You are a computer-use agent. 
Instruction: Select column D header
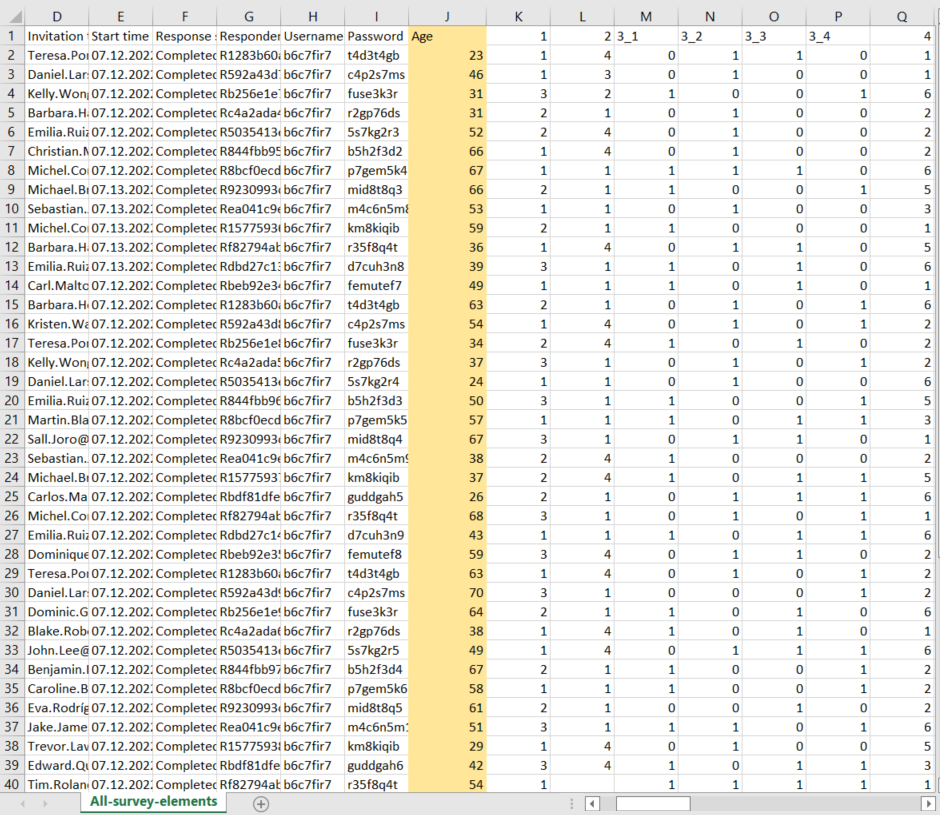click(x=56, y=15)
